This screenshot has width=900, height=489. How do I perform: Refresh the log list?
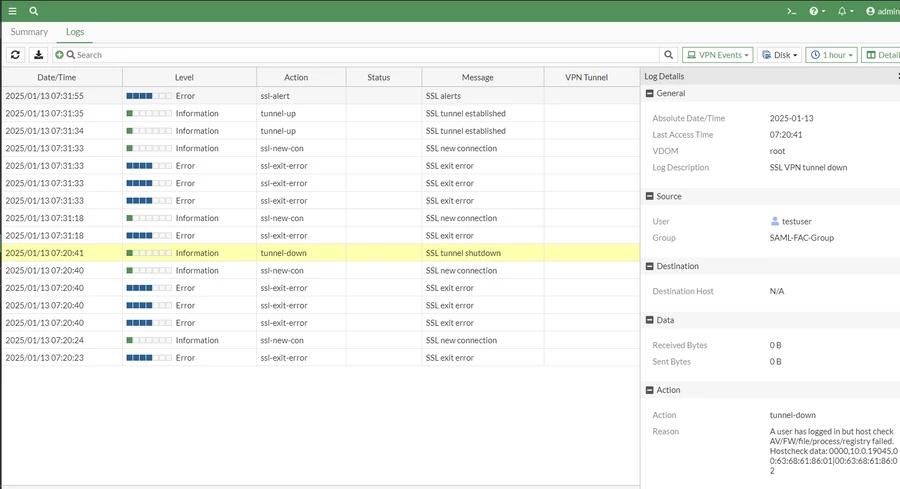[15, 55]
